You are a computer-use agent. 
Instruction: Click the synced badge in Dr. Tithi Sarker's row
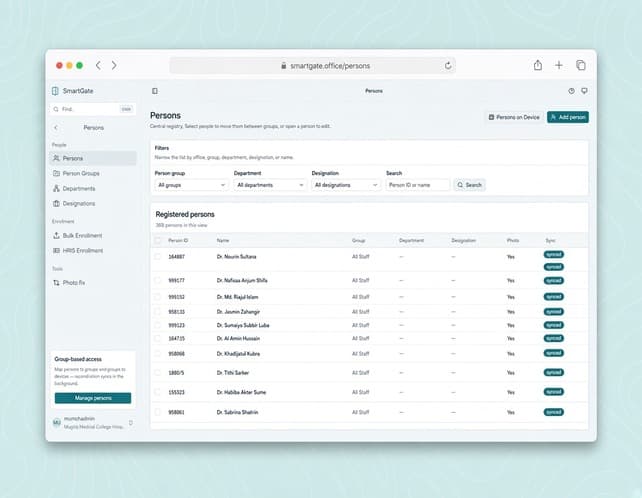click(x=554, y=372)
